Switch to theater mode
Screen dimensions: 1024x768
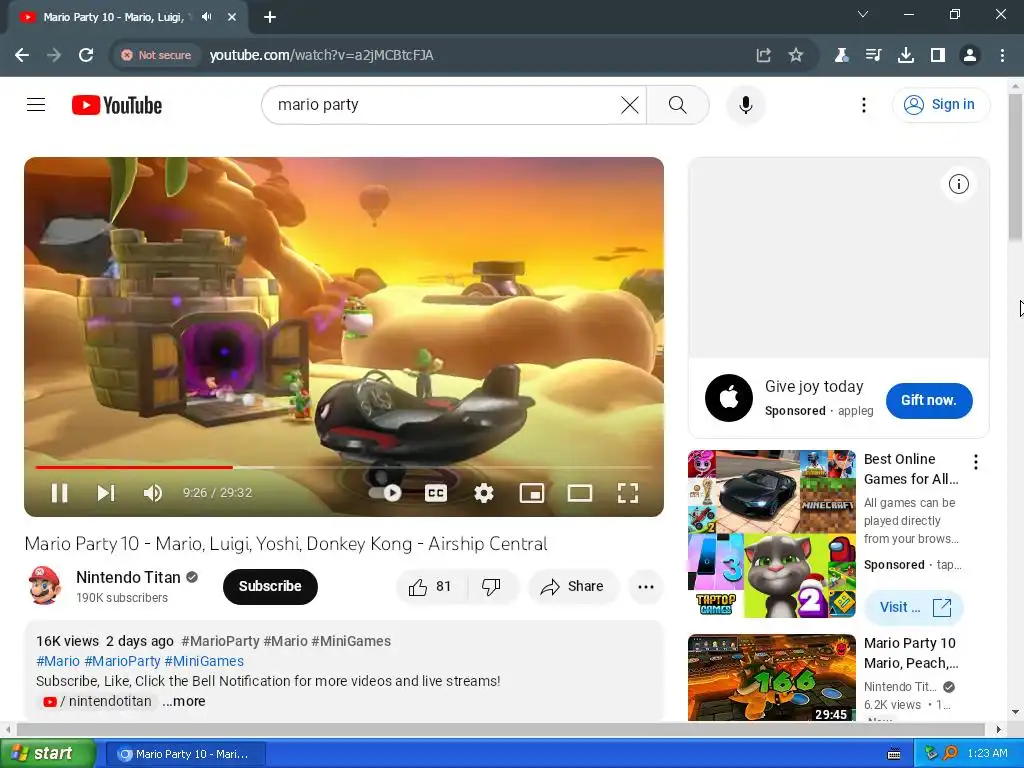(580, 493)
